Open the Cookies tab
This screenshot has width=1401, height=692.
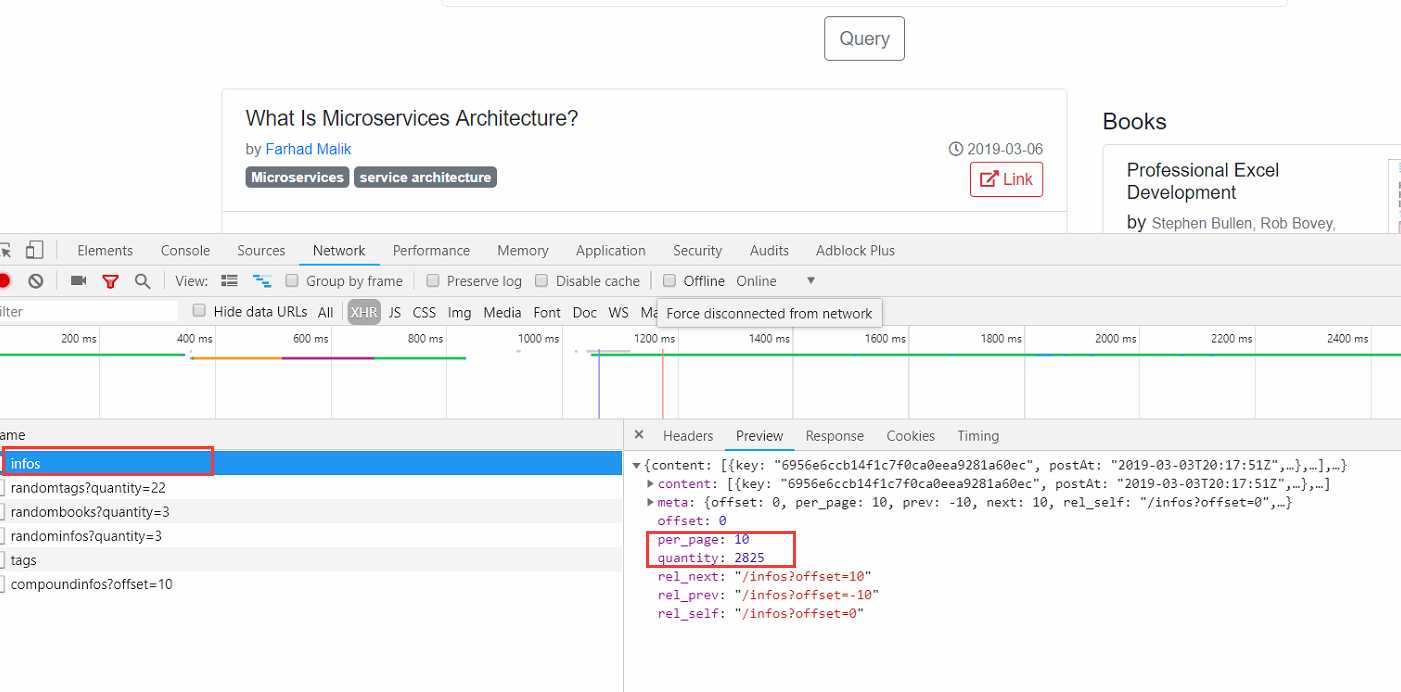point(910,436)
